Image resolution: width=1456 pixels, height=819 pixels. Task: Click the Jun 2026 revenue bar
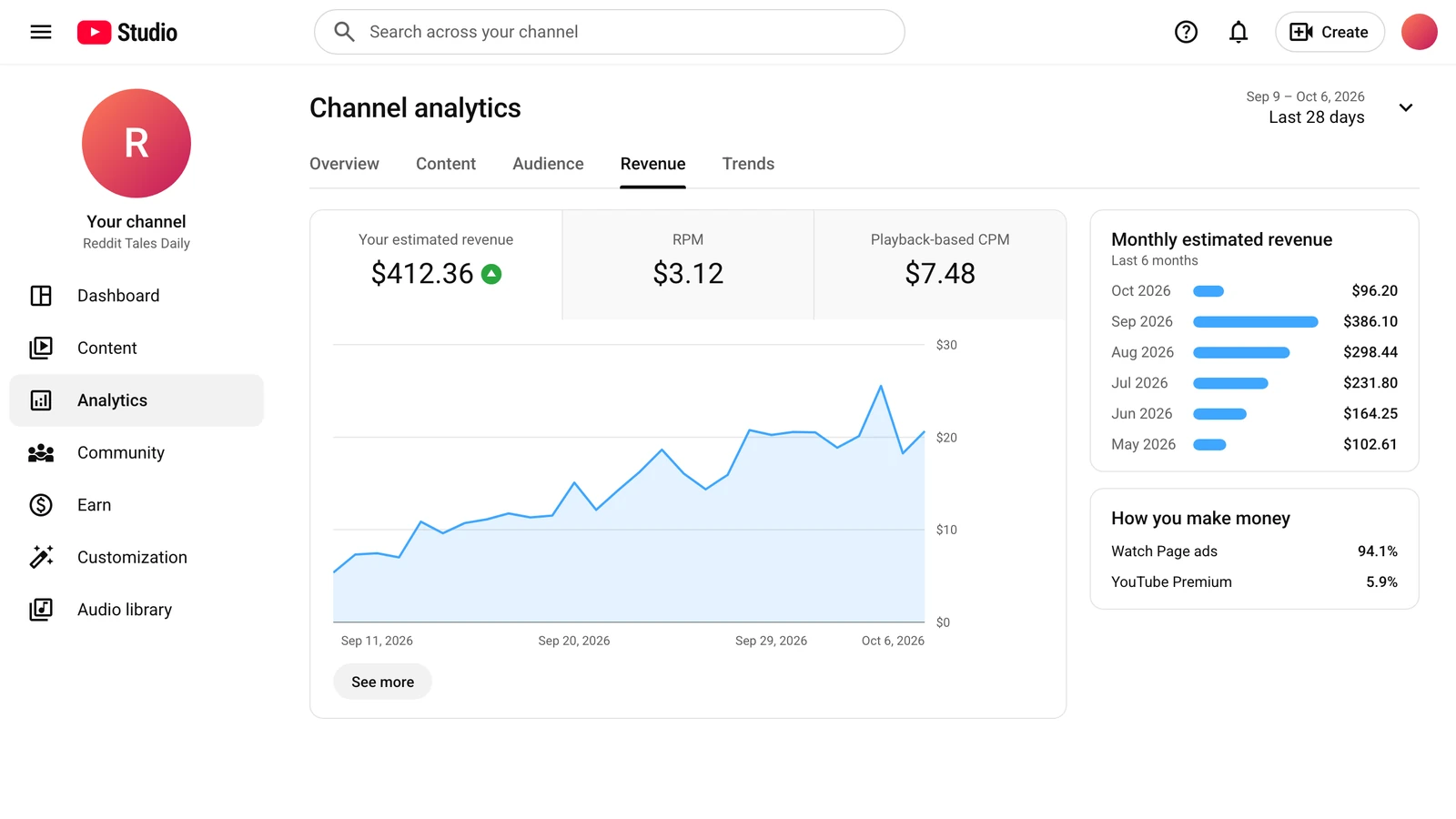[x=1219, y=414]
